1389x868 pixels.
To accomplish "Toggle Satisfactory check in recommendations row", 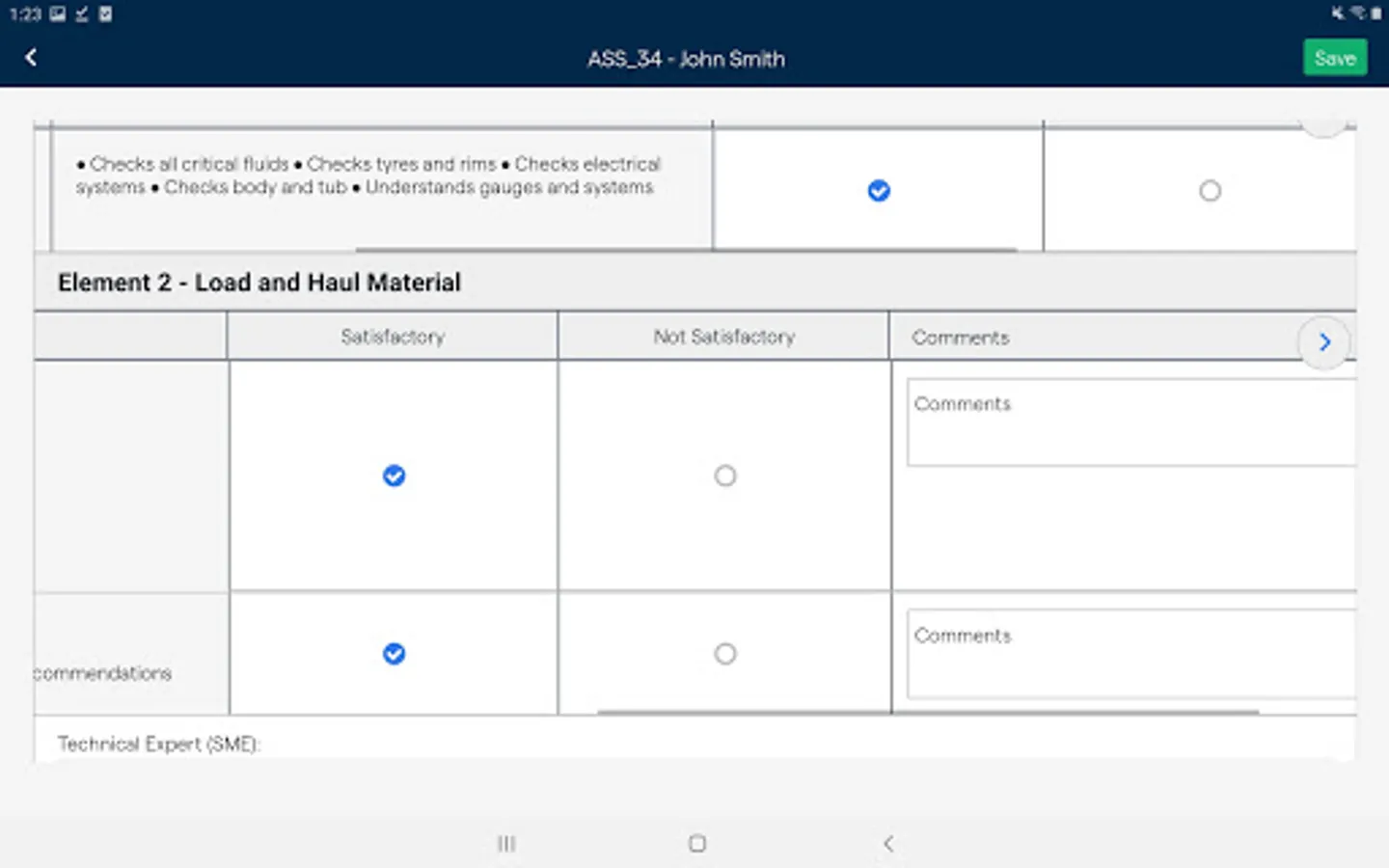I will (x=394, y=654).
